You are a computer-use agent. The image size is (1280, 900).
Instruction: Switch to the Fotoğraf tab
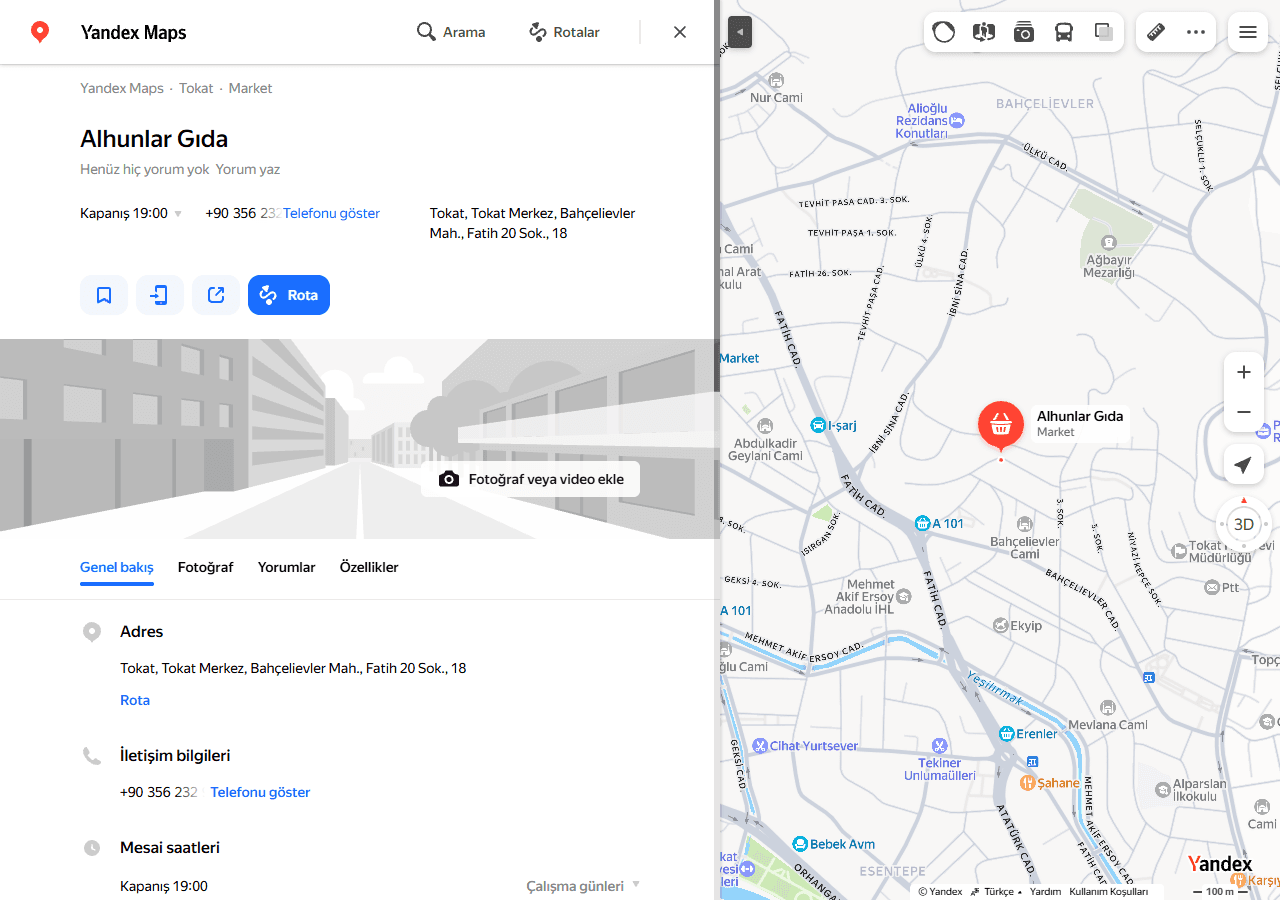(205, 567)
